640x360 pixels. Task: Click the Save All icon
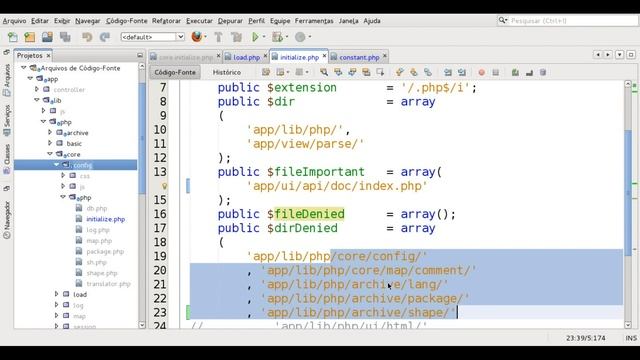click(x=65, y=37)
